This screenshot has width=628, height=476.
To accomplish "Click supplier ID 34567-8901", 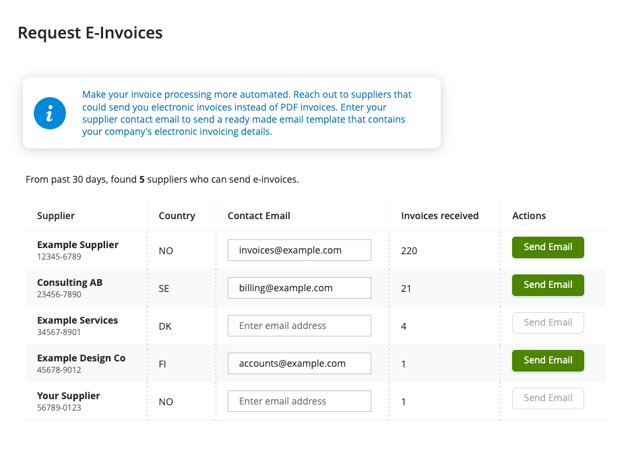I will tap(59, 332).
